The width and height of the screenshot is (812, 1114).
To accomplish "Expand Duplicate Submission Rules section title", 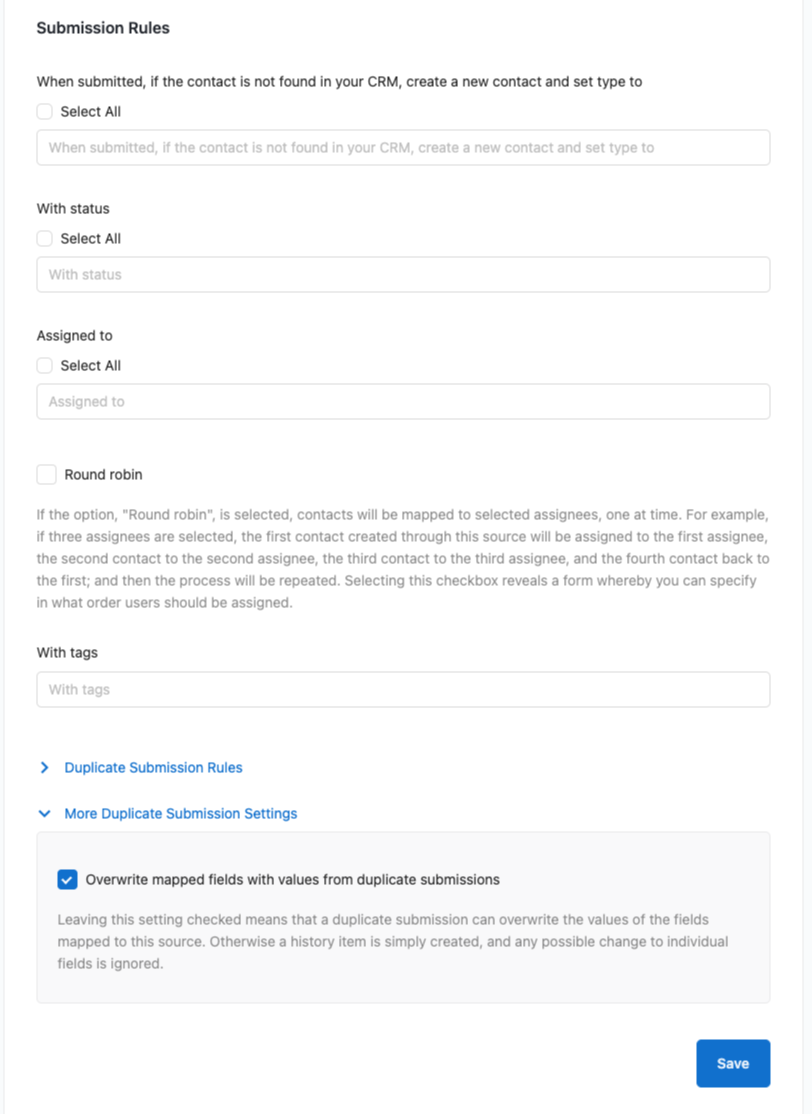I will click(153, 767).
